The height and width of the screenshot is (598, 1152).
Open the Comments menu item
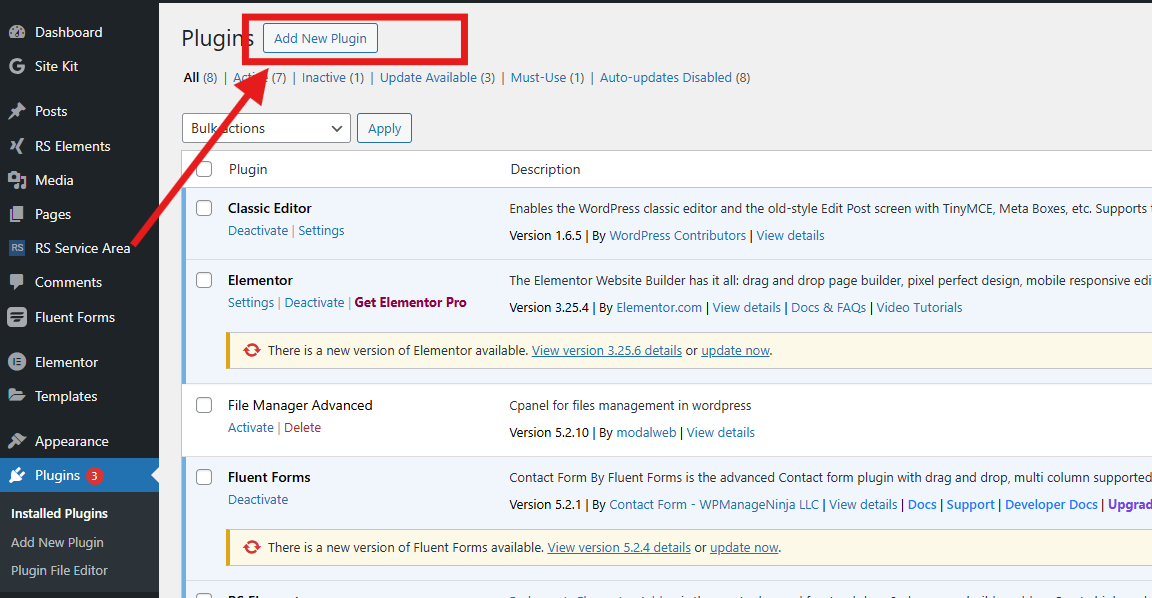click(68, 282)
